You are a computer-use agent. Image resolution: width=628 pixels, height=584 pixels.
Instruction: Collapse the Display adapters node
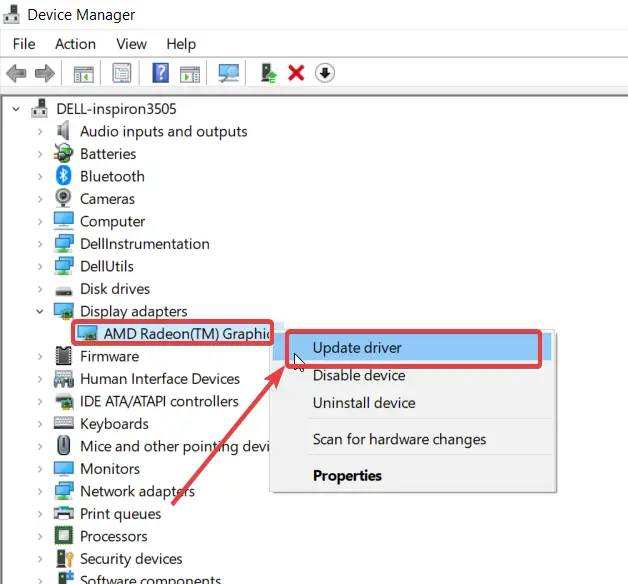pos(40,311)
